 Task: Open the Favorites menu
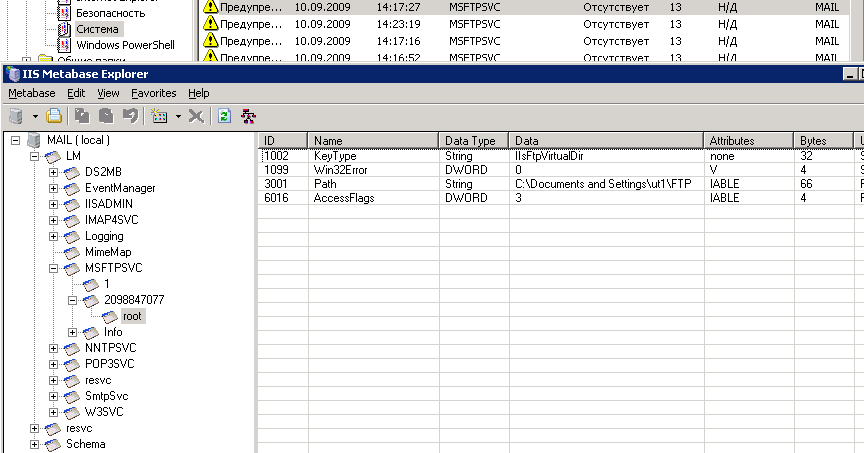(x=154, y=93)
